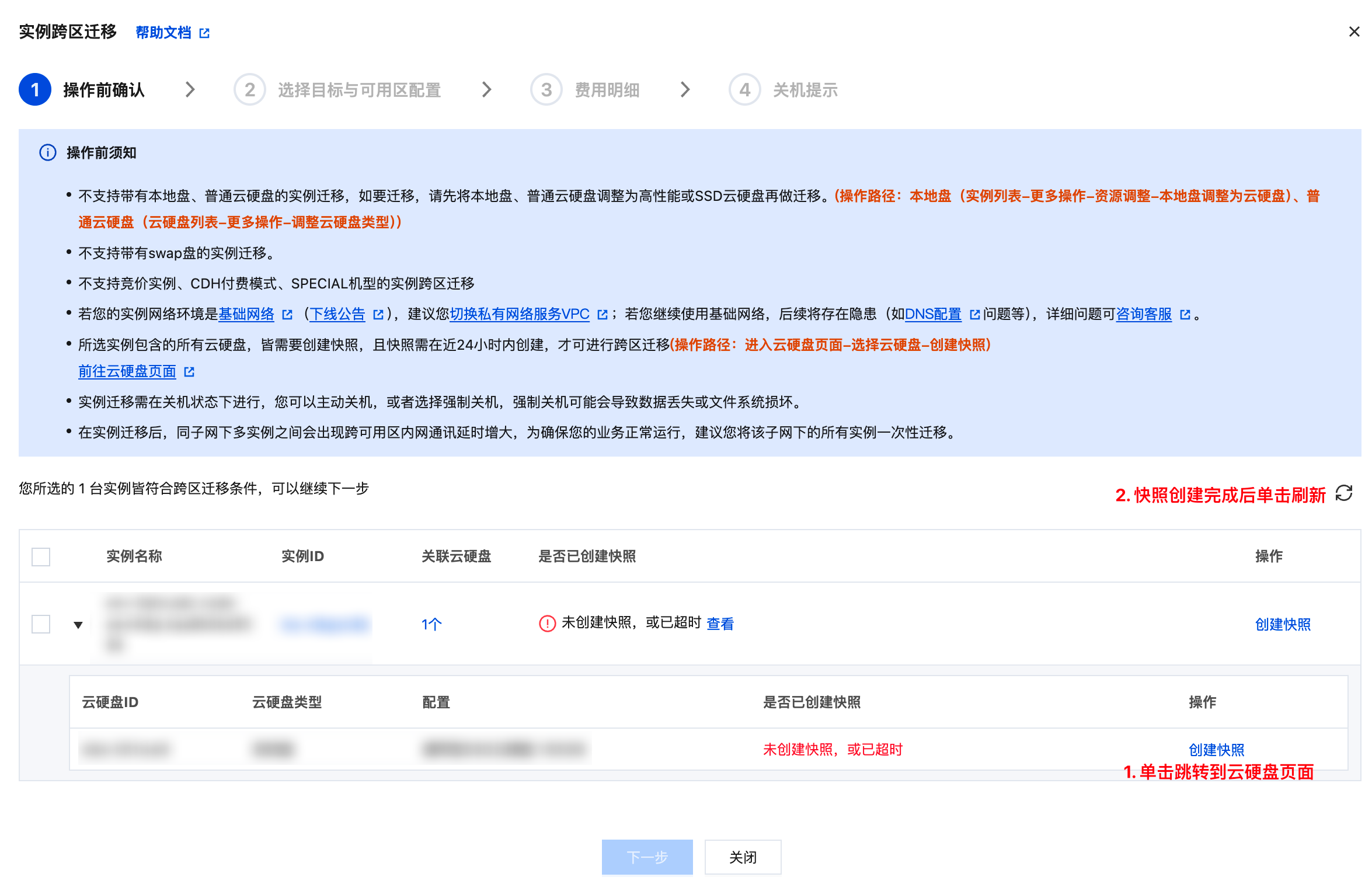
Task: Click the external link icon beside 帮助文档
Action: click(204, 33)
